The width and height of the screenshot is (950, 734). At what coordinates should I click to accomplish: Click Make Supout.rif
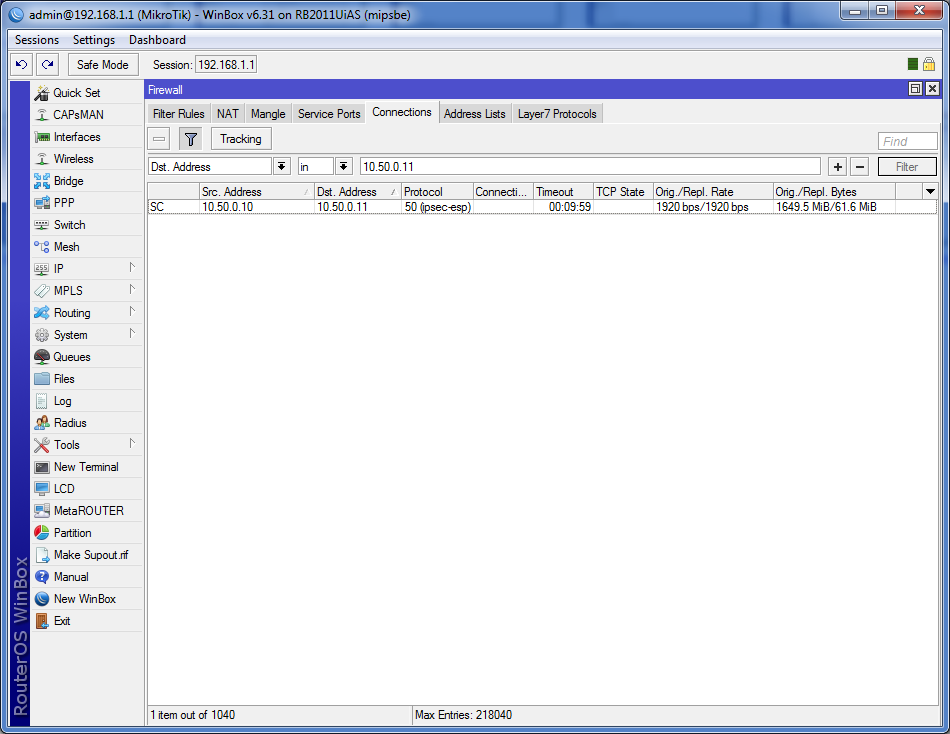coord(87,555)
